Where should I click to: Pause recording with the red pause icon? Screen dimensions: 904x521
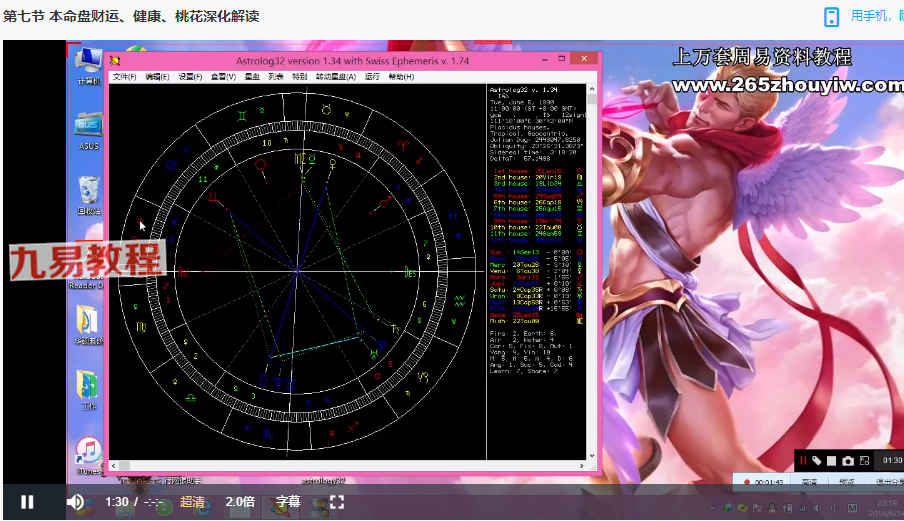803,460
